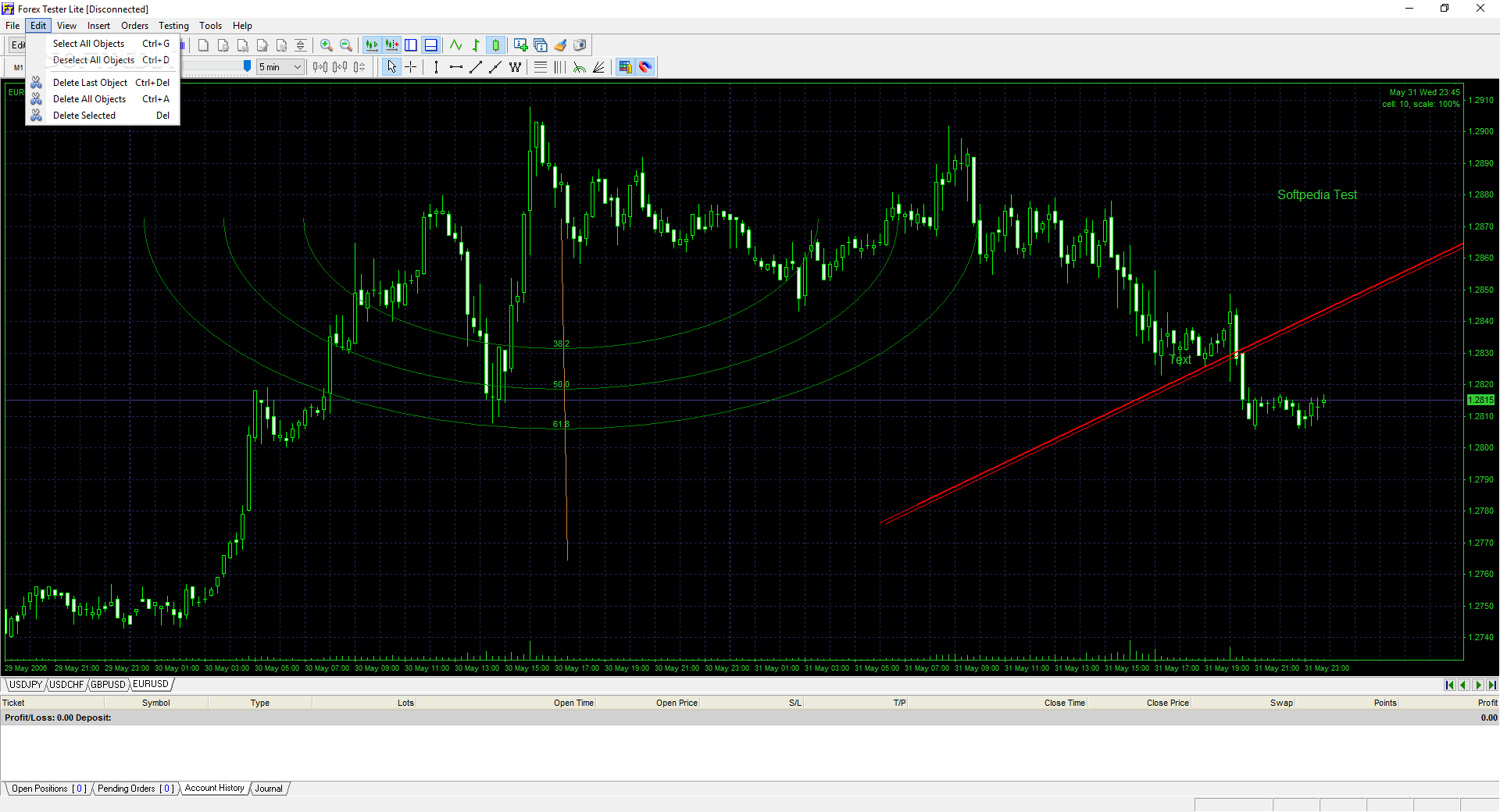1500x812 pixels.
Task: Choose Select All Objects from Edit menu
Action: point(103,44)
